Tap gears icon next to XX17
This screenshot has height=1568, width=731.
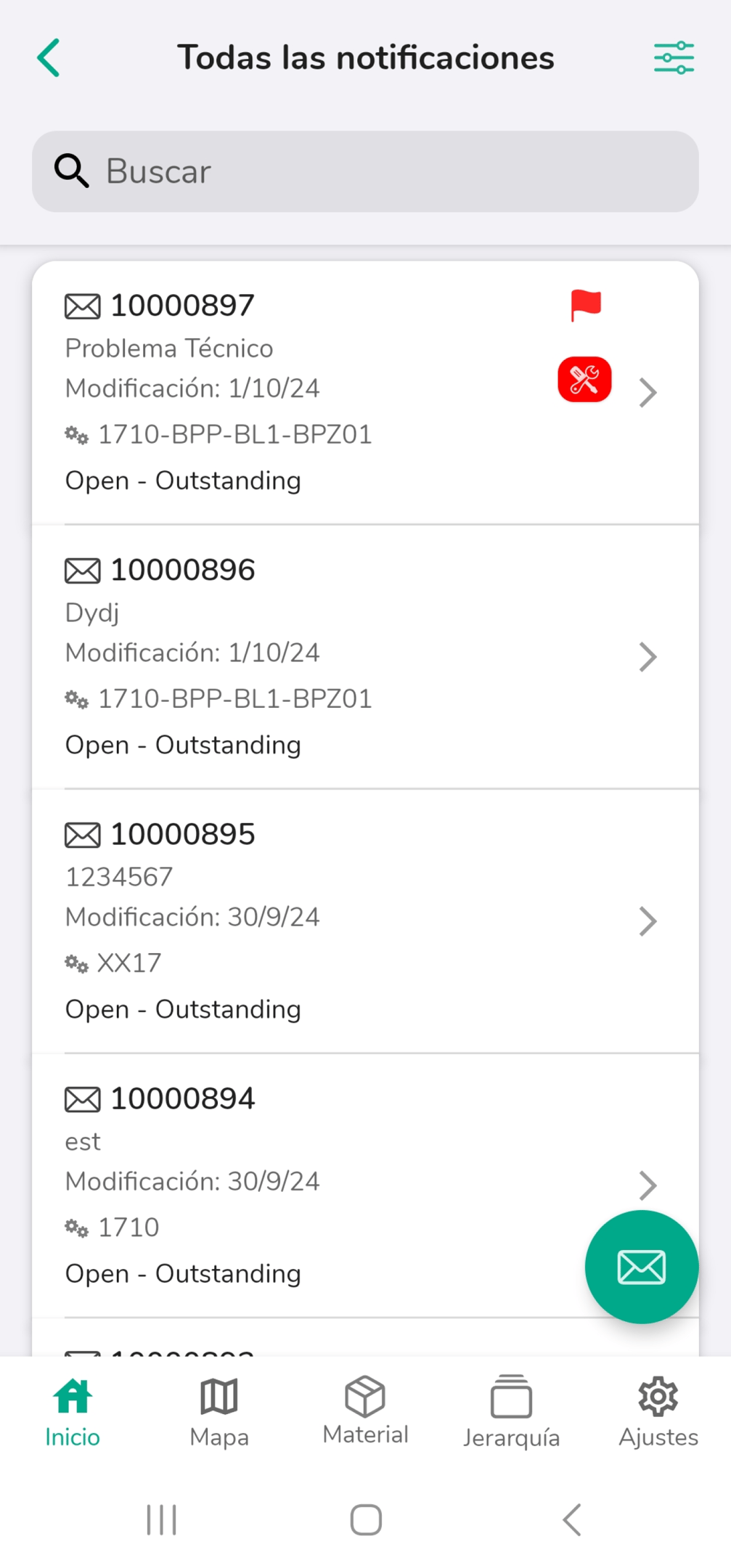coord(76,964)
